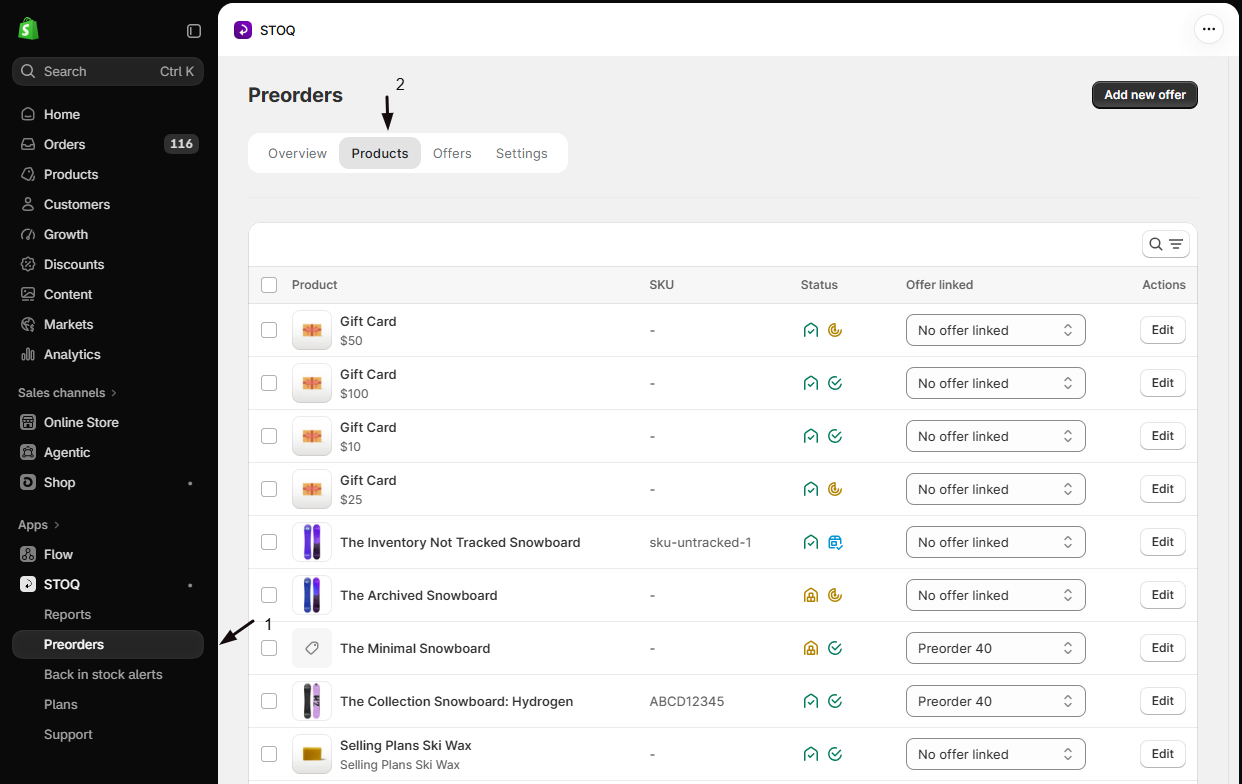The width and height of the screenshot is (1242, 784).
Task: Open Preorder 40 dropdown for The Minimal Snowboard
Action: click(996, 648)
